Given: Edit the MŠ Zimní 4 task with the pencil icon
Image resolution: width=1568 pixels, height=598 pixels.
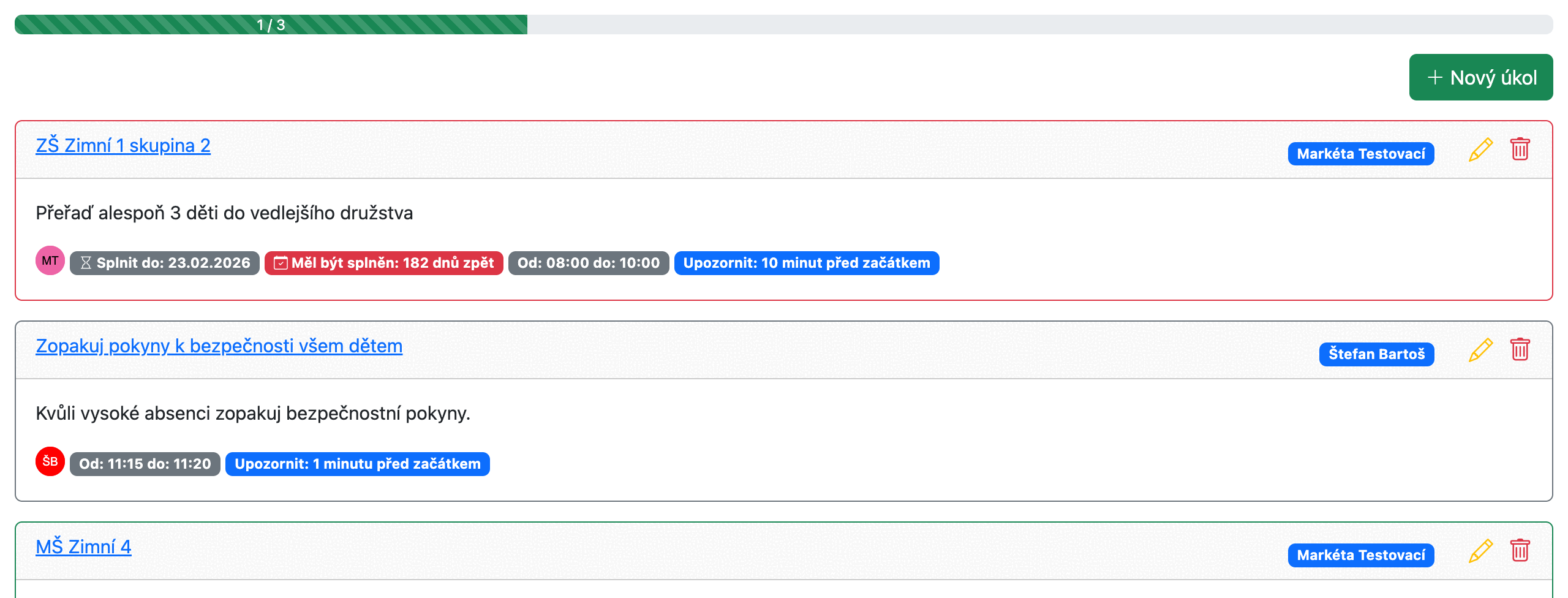Looking at the screenshot, I should (1480, 551).
